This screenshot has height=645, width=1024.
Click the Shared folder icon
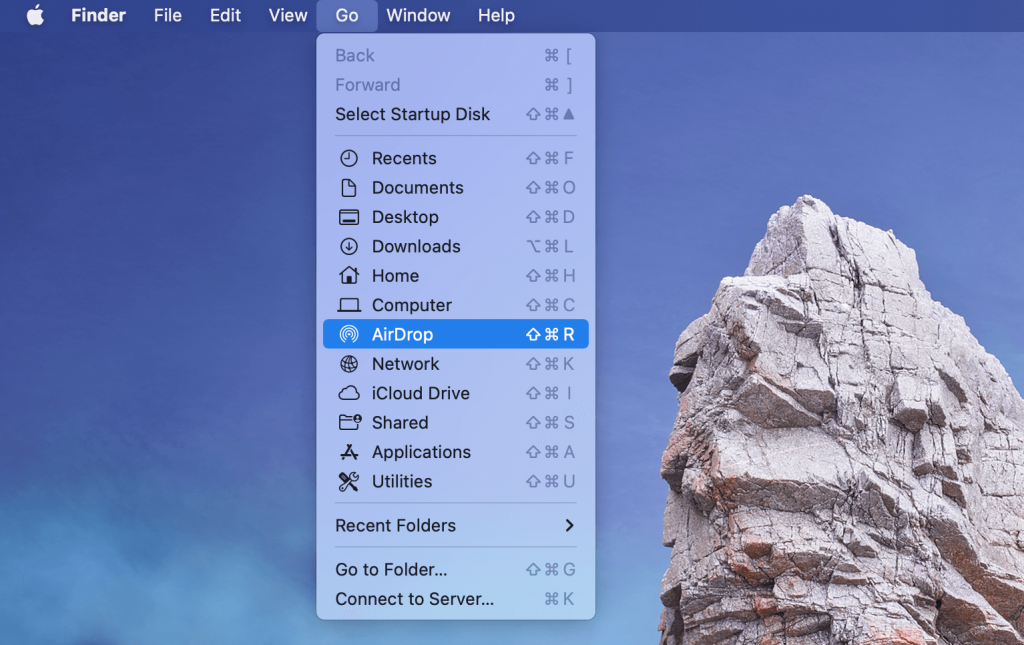pos(349,422)
